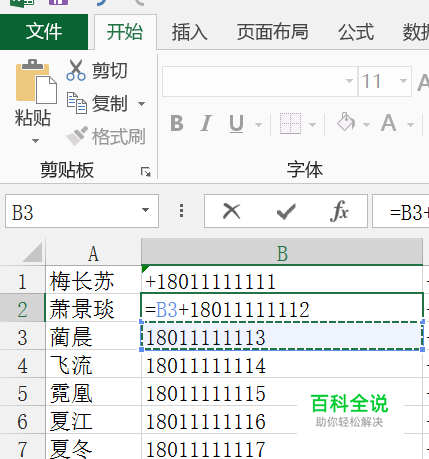This screenshot has width=429, height=459.
Task: Click formula bar text =B3+
Action: point(409,213)
